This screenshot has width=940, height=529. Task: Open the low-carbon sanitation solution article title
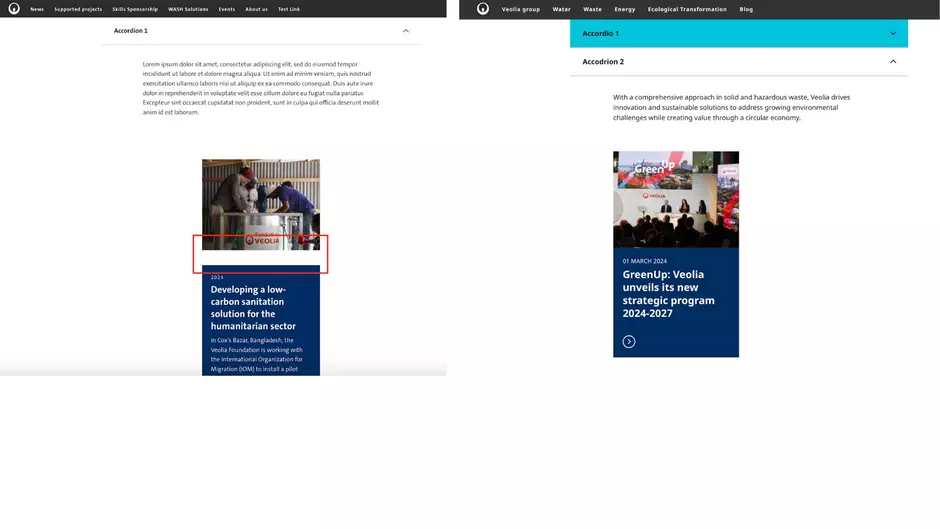(253, 307)
